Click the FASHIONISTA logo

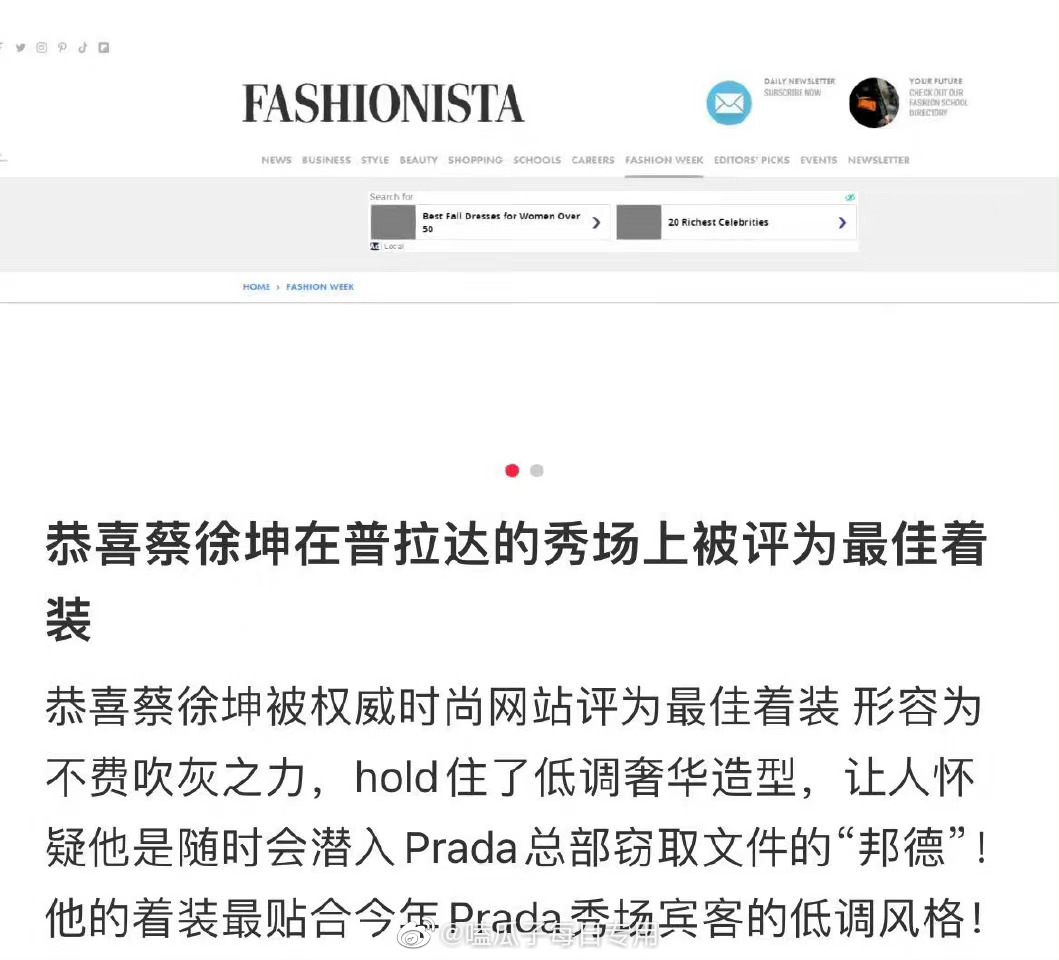(x=383, y=103)
